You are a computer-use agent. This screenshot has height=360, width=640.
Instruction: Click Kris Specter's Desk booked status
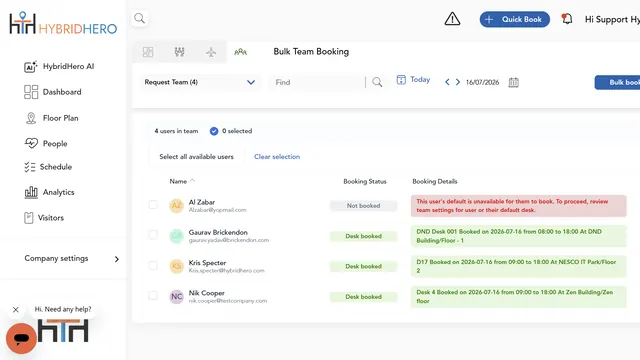pos(363,266)
